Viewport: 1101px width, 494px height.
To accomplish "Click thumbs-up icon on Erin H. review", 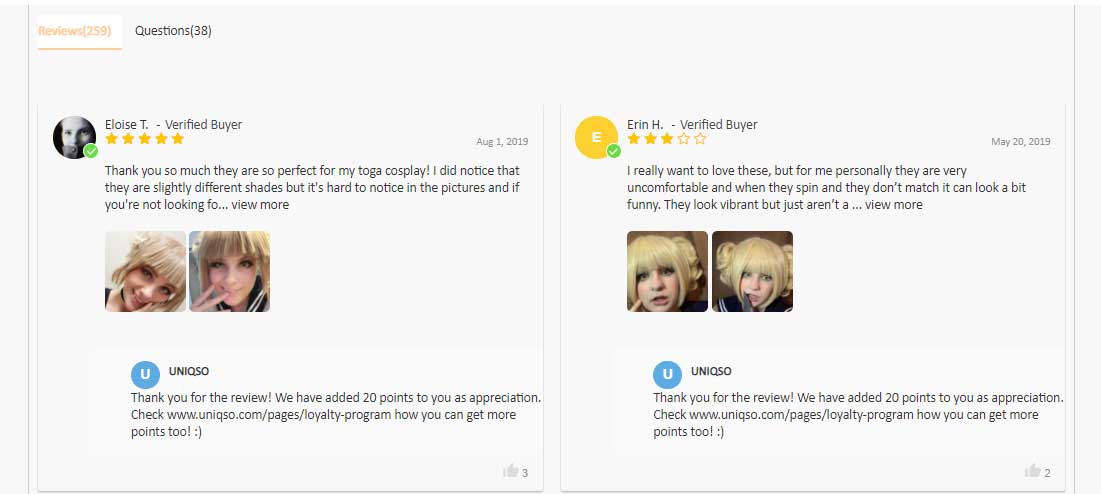I will 1032,471.
